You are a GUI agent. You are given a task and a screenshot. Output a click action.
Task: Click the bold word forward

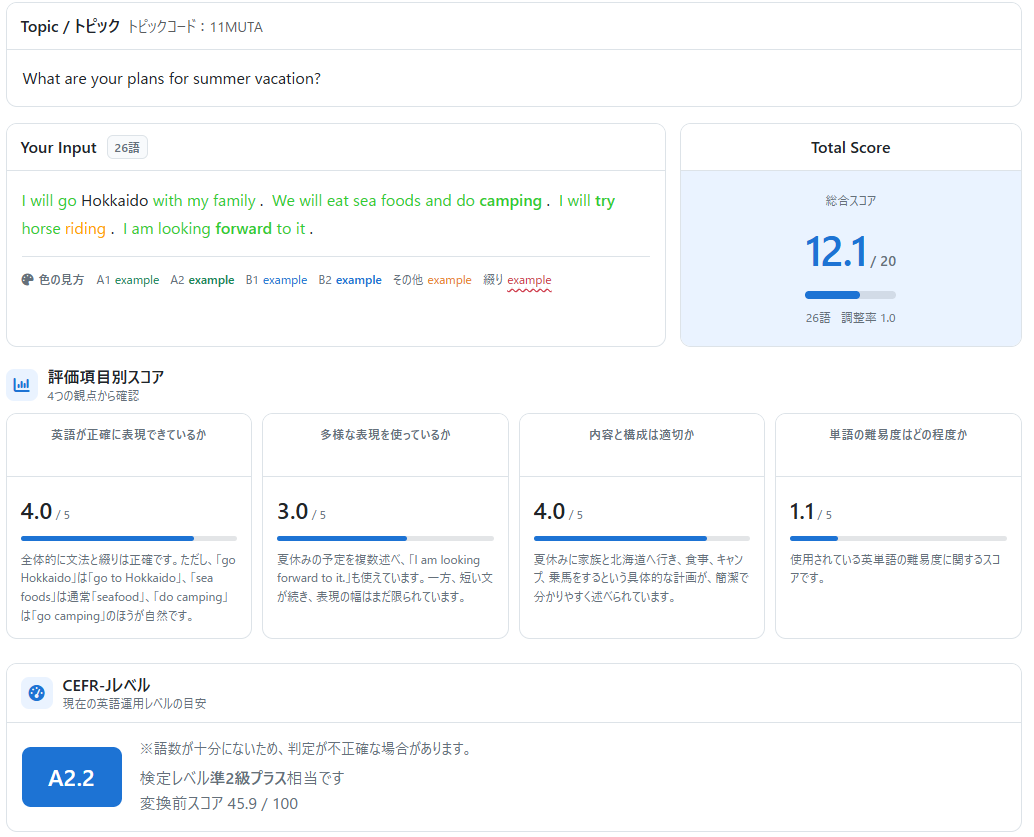(x=243, y=229)
